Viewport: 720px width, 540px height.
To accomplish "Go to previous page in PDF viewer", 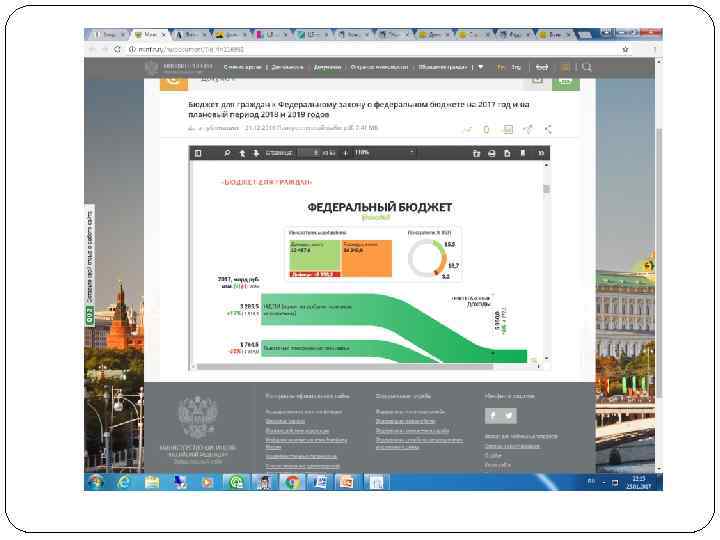I will (x=242, y=153).
